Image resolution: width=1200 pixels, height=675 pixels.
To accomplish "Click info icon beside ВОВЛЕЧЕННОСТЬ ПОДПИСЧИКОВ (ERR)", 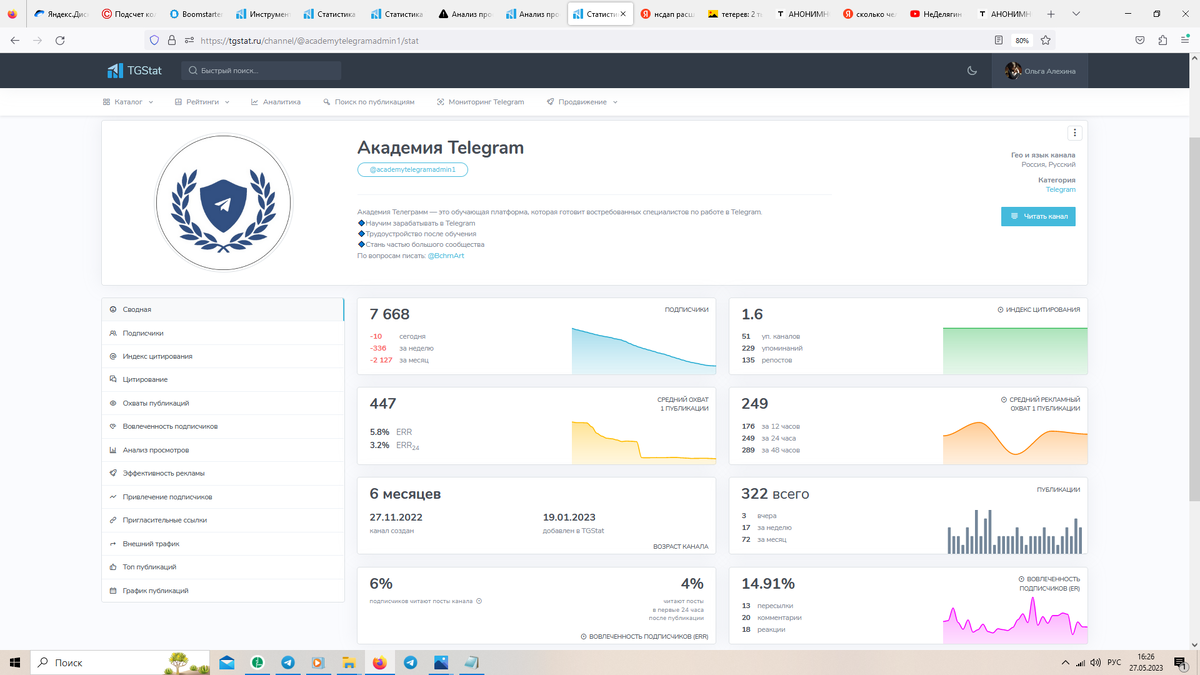I will tap(583, 636).
